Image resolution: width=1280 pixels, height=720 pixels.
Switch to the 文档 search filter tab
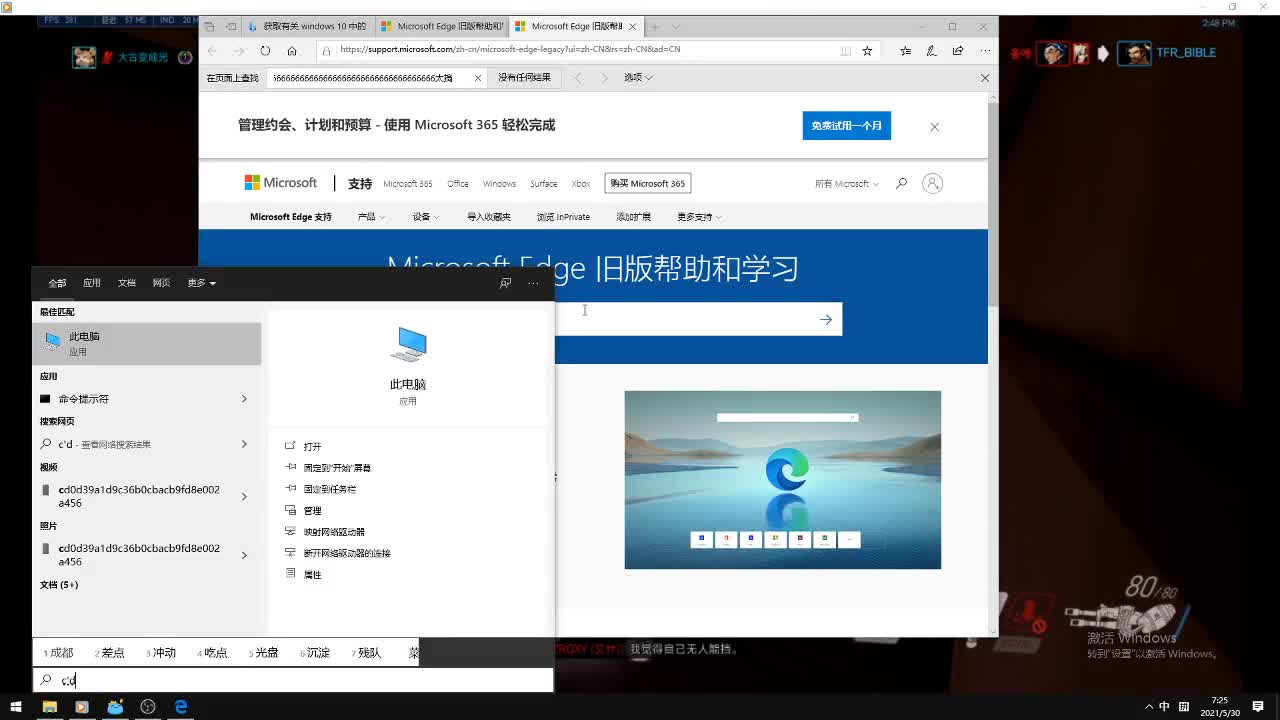pos(126,283)
